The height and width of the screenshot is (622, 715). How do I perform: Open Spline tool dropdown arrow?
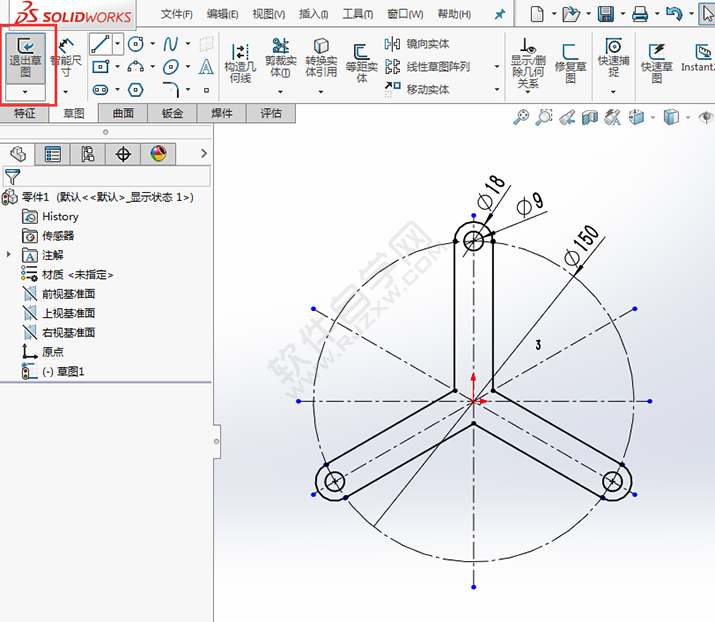click(x=188, y=44)
